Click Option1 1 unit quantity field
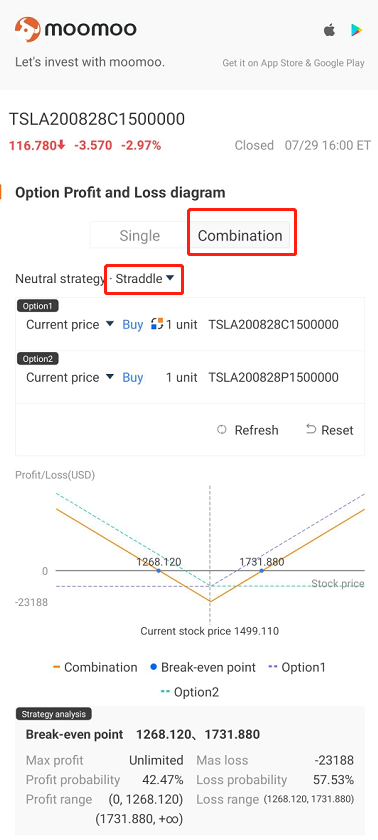 coord(182,324)
